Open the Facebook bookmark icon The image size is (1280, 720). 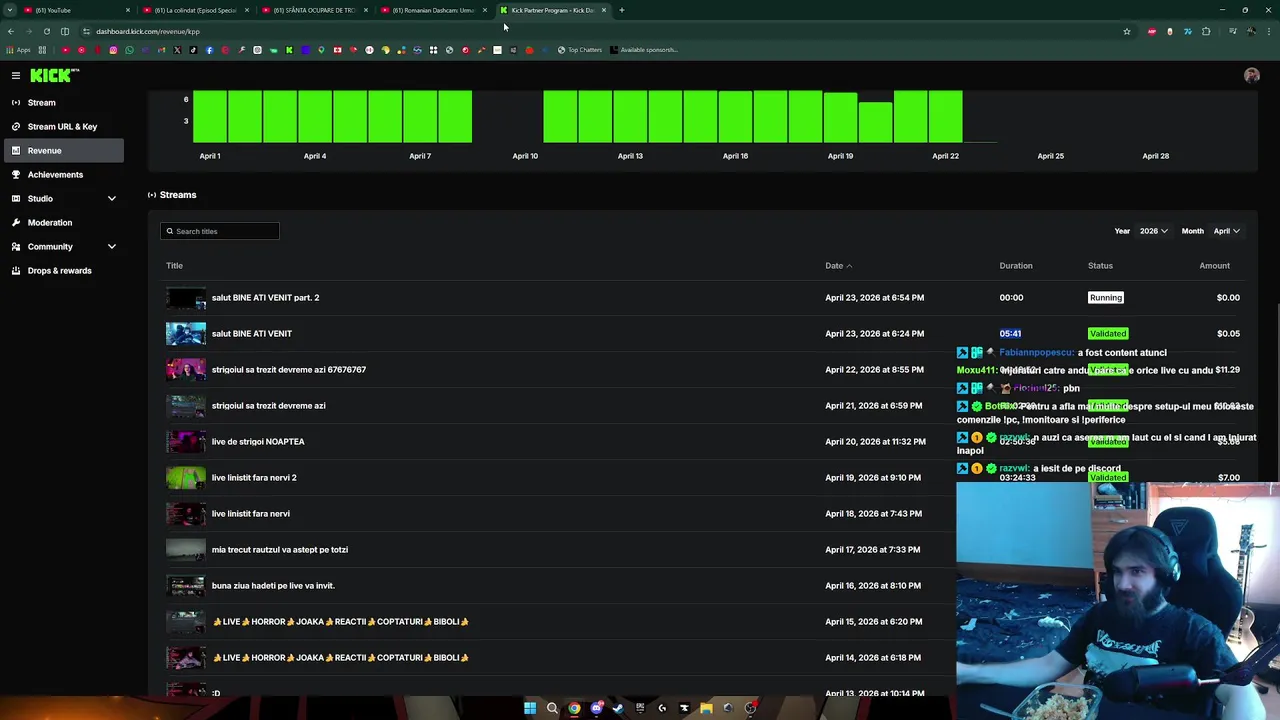click(209, 50)
